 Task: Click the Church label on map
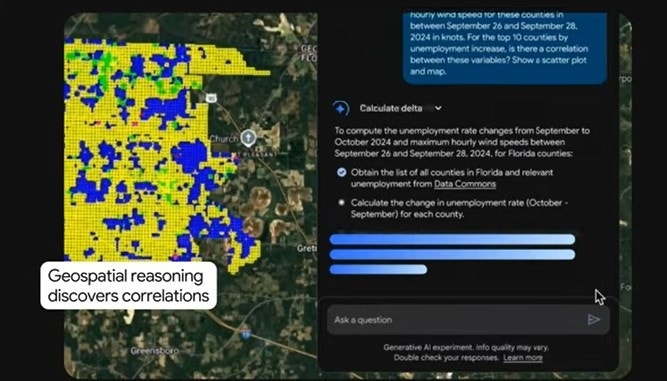click(x=224, y=139)
